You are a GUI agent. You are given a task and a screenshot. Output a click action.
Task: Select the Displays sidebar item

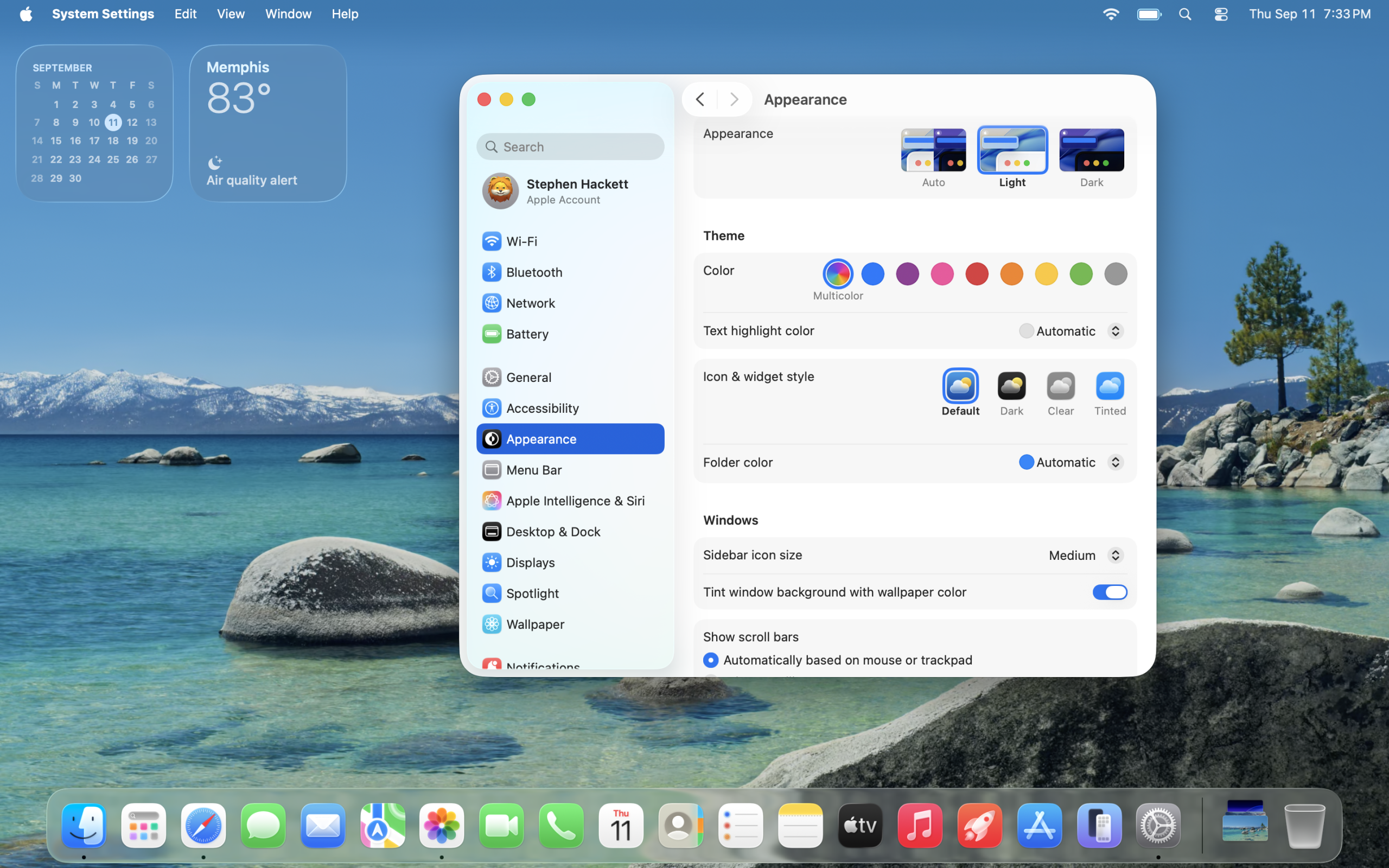coord(530,563)
